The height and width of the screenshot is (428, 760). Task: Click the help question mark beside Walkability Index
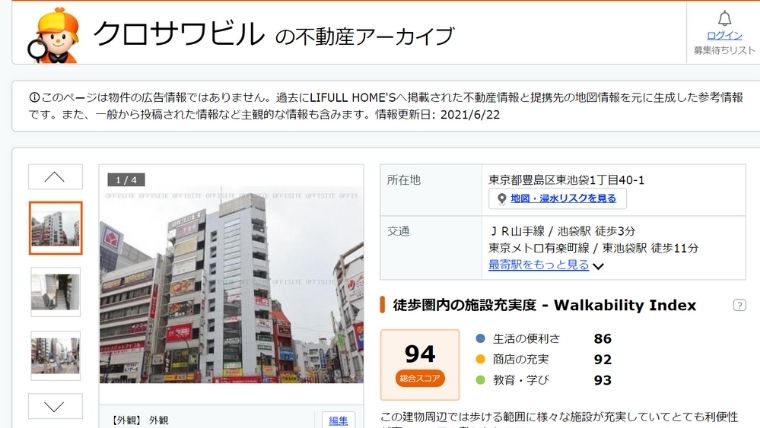point(739,305)
